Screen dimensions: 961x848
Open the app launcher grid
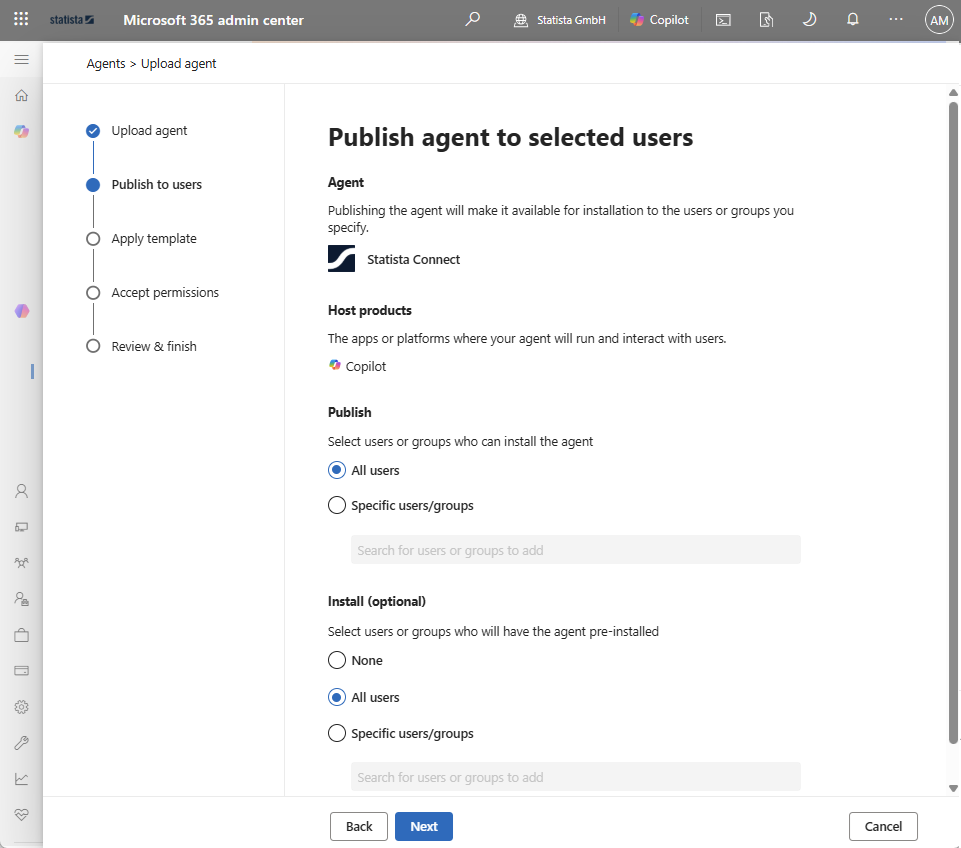[21, 19]
